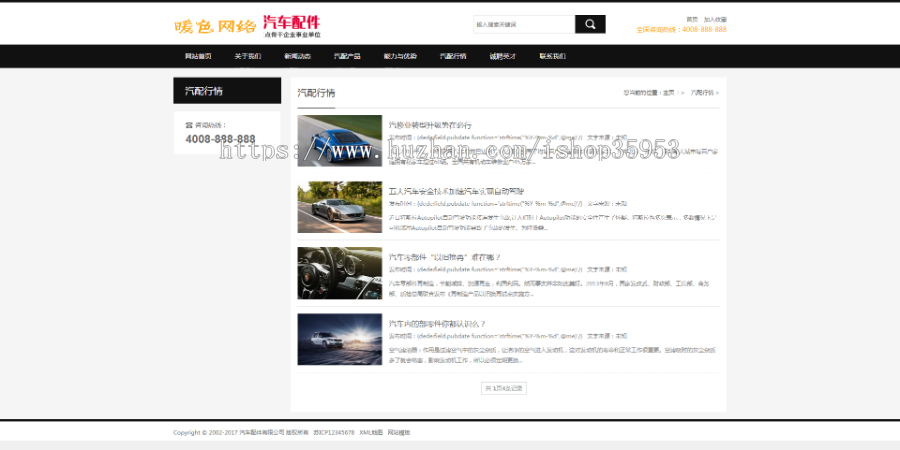Focus the keyword search input field
Viewport: 900px width, 450px height.
point(524,24)
